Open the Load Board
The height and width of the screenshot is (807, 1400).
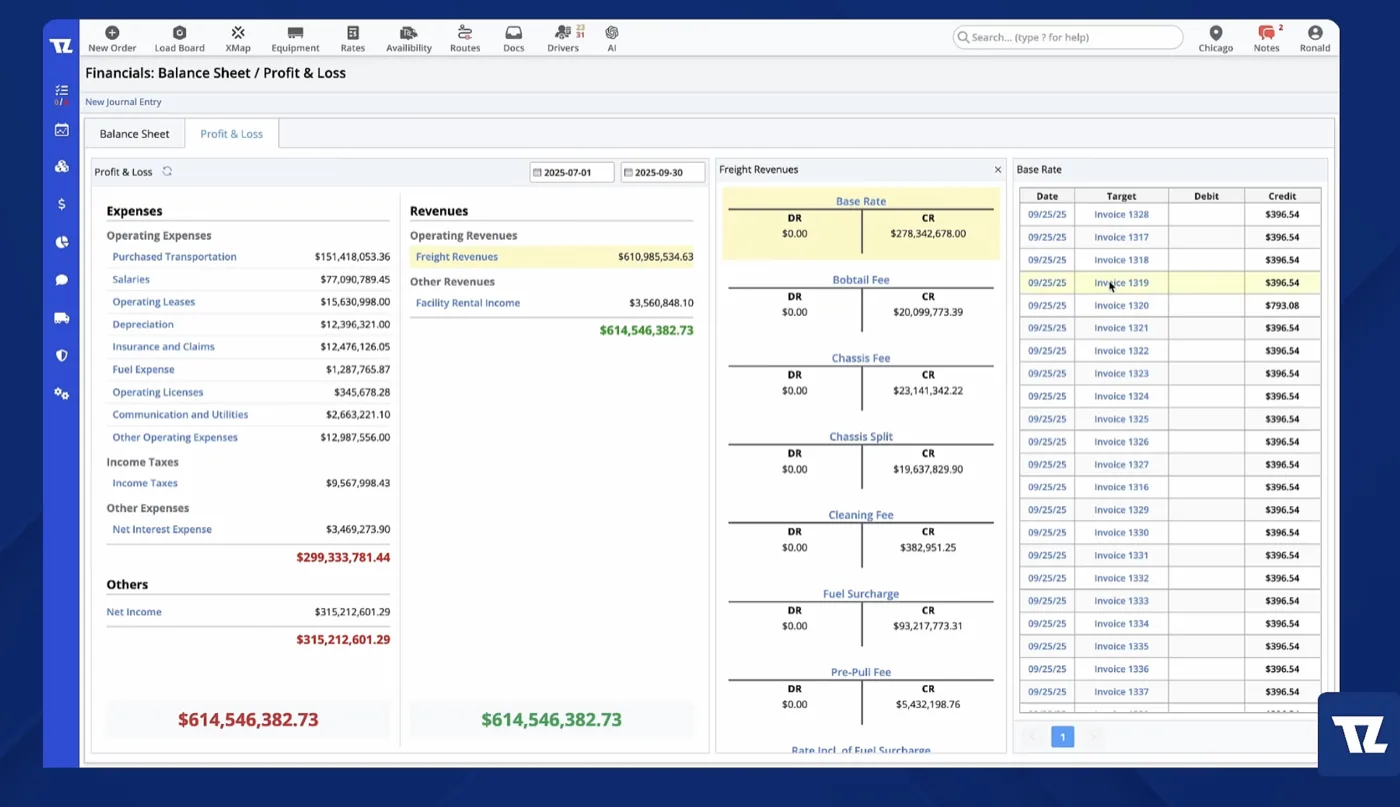click(179, 39)
